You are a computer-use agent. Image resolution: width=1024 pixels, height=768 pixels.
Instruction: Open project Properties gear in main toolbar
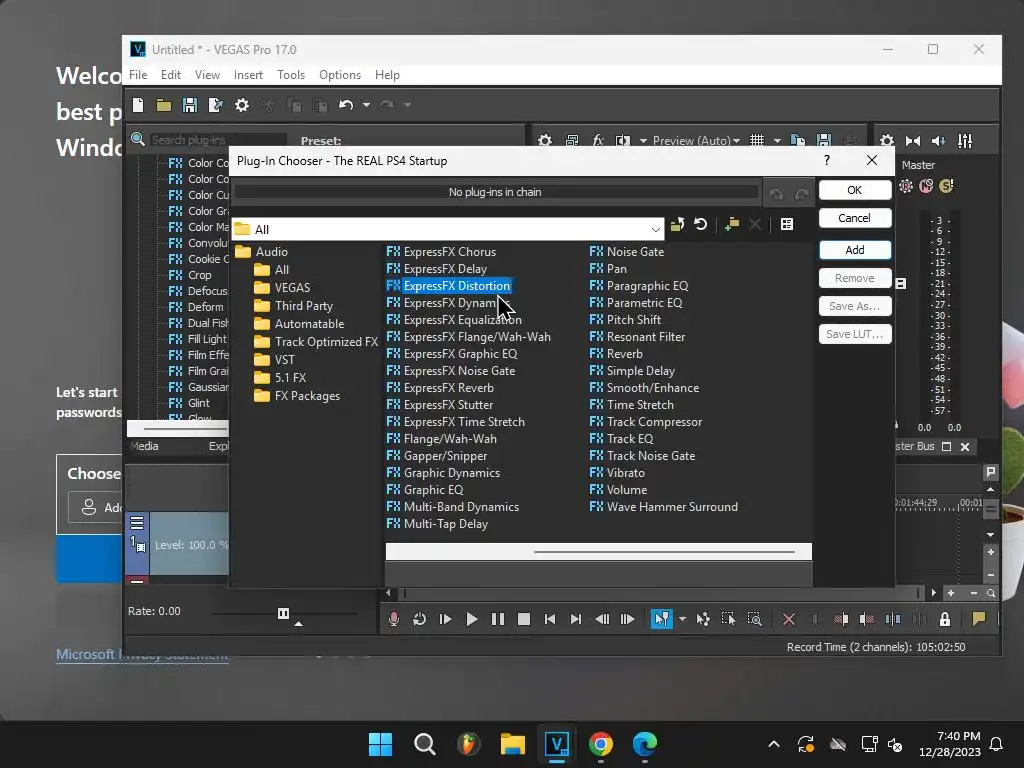coord(242,105)
